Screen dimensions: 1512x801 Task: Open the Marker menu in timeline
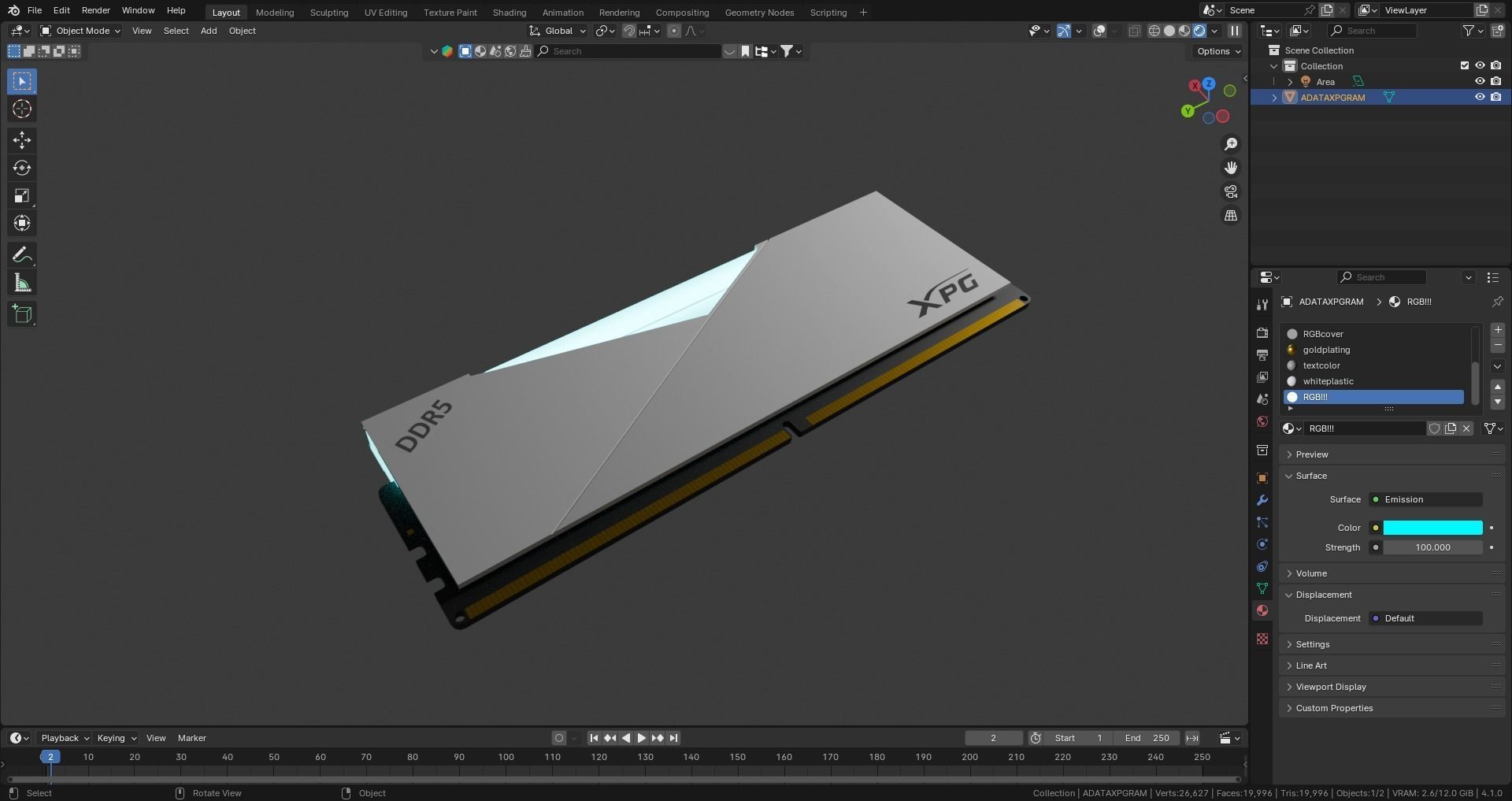[x=192, y=738]
